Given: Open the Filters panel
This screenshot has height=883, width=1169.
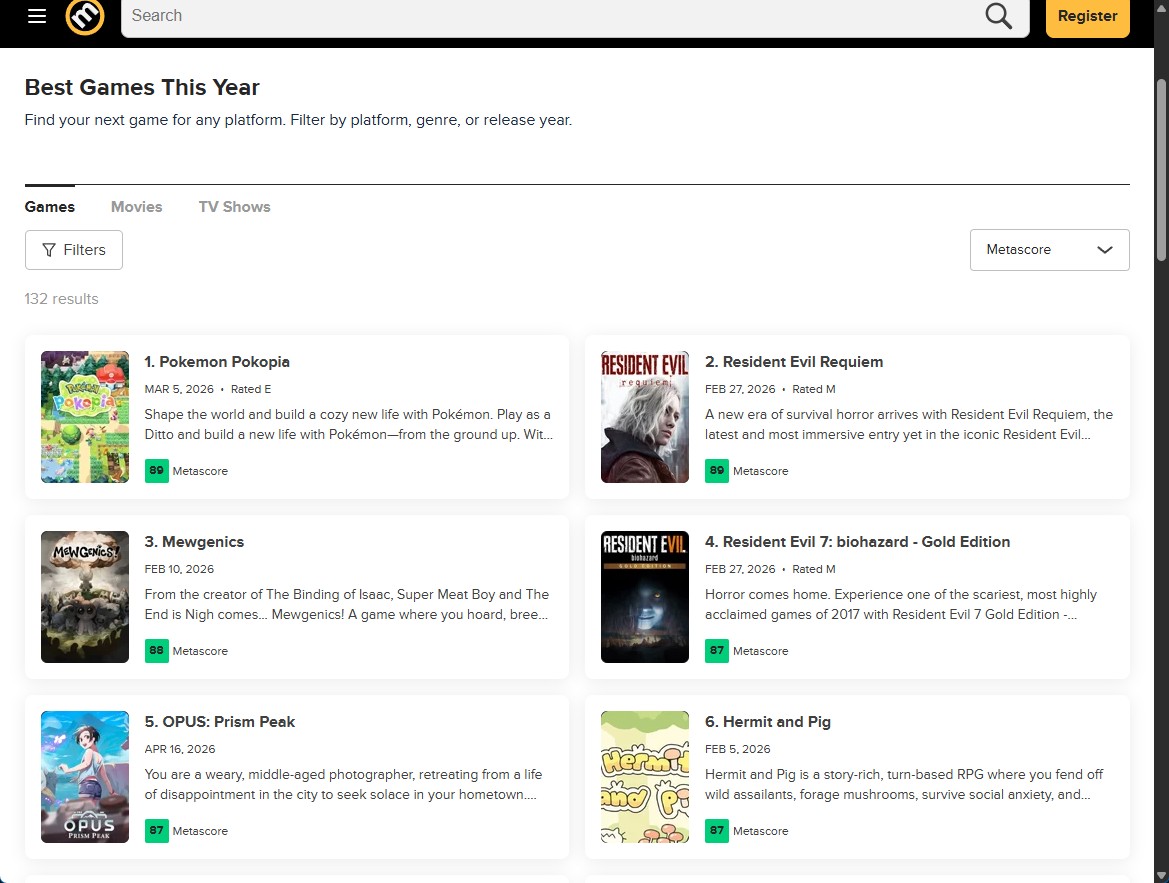Looking at the screenshot, I should (74, 250).
